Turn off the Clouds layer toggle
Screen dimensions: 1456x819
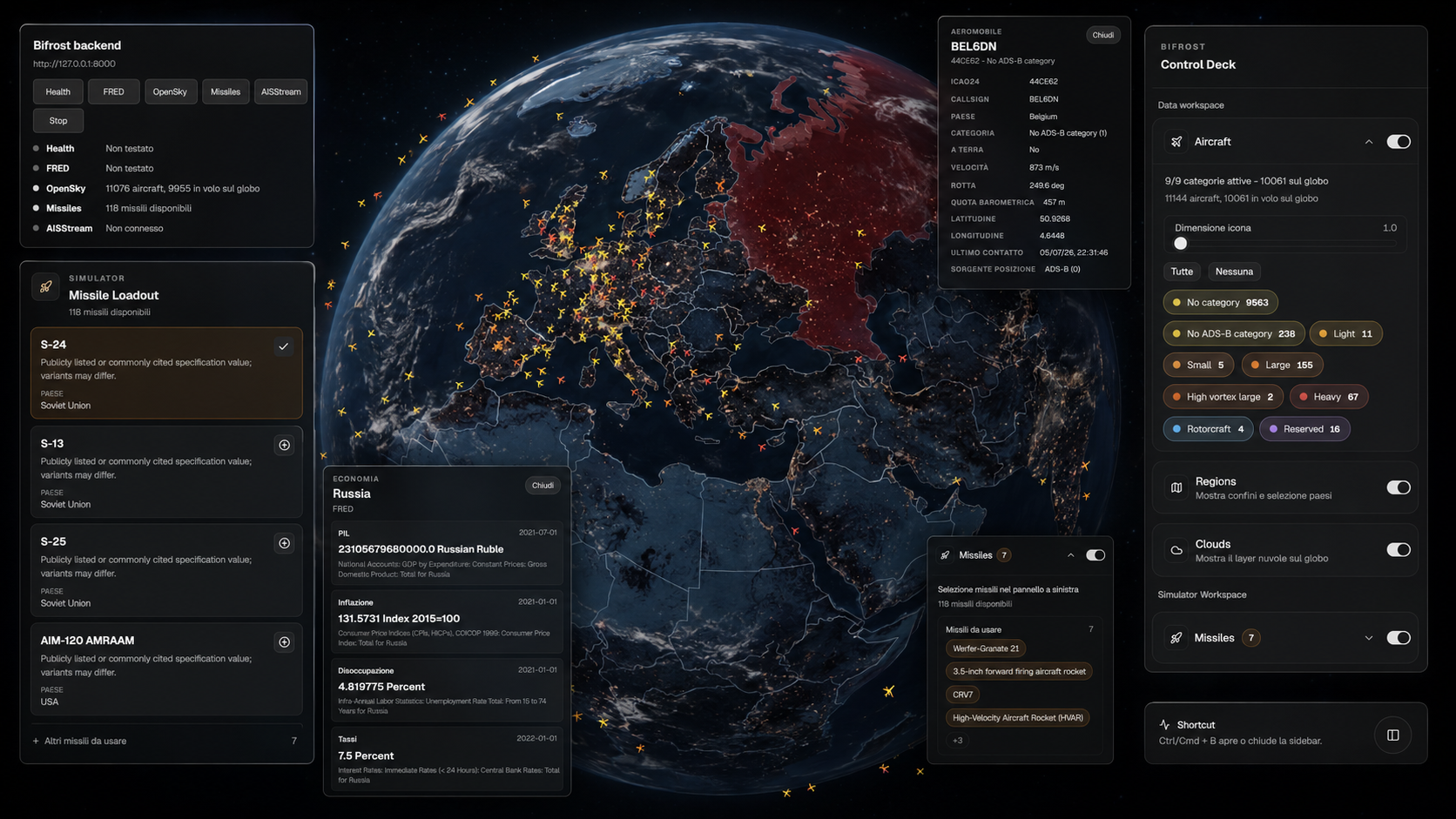coord(1398,549)
